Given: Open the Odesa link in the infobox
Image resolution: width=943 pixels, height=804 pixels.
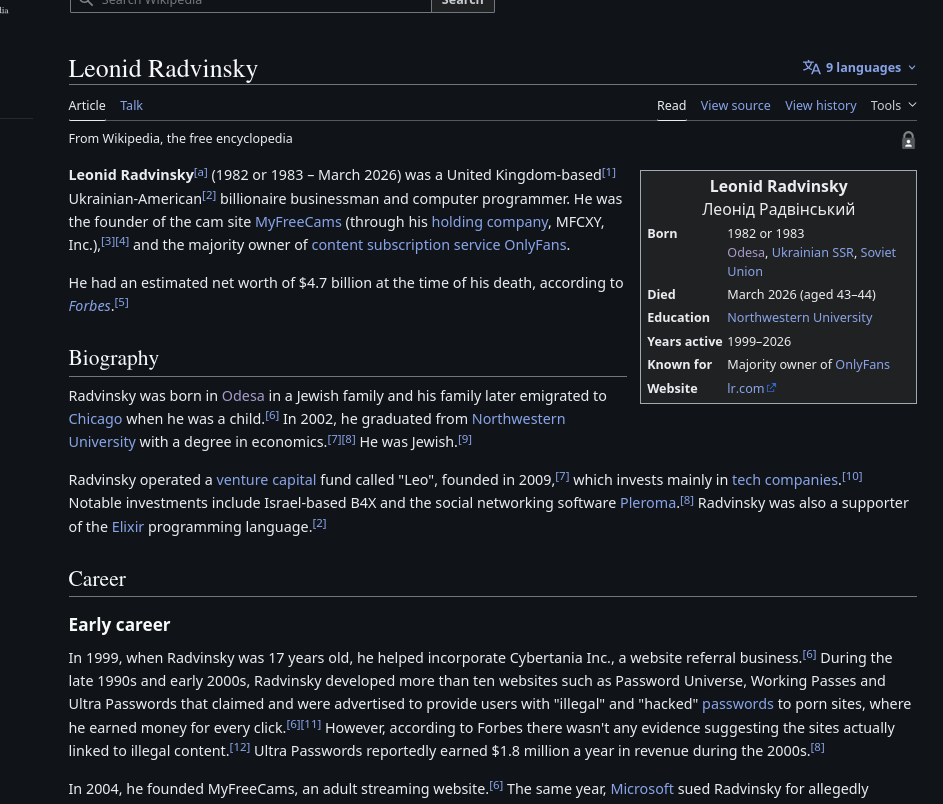Looking at the screenshot, I should (746, 253).
